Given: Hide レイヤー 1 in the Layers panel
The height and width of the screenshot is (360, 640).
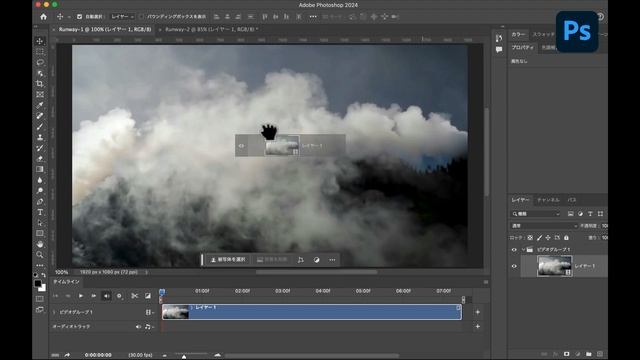Looking at the screenshot, I should point(514,266).
